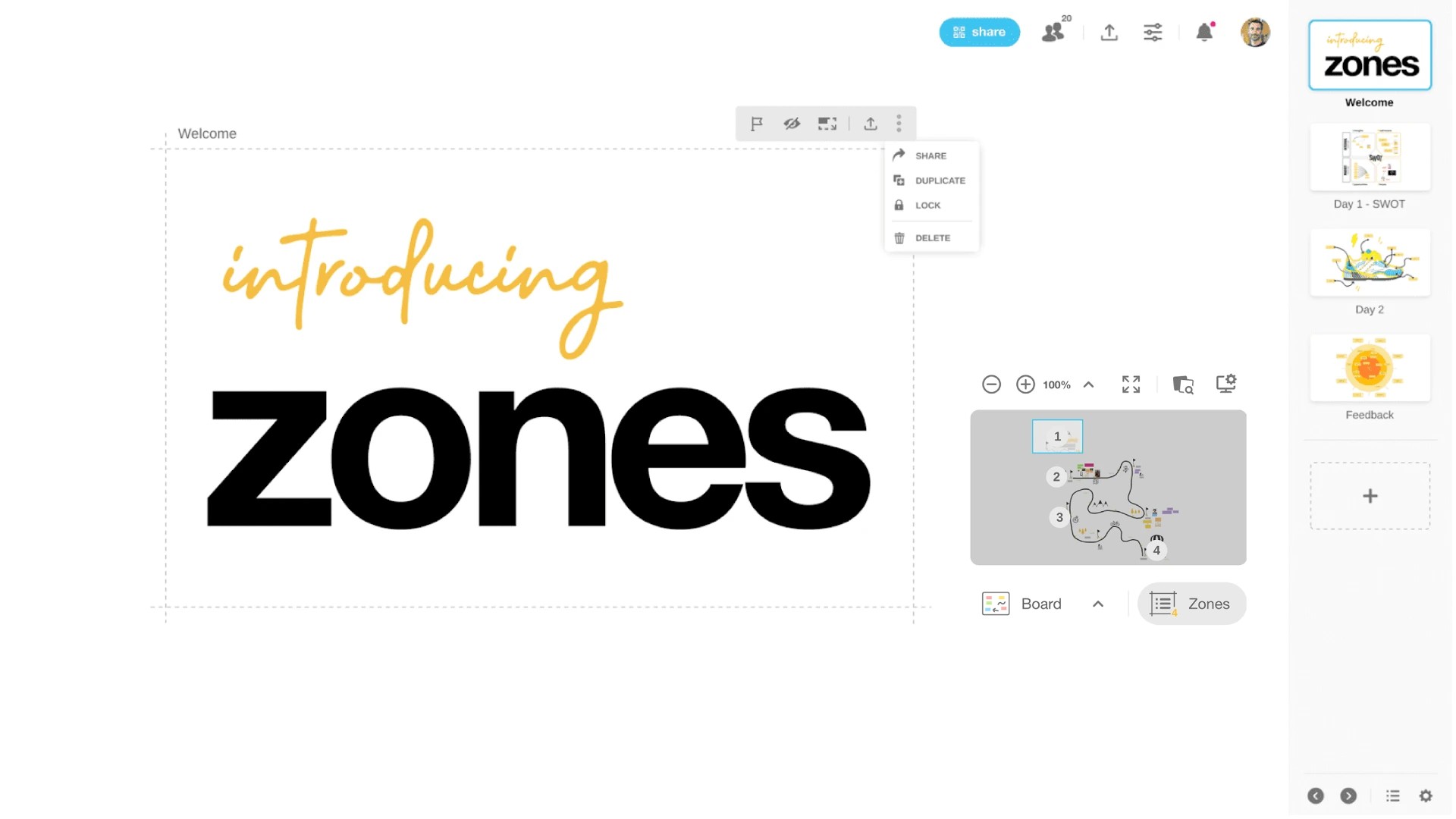This screenshot has height=819, width=1456.
Task: Open the participants icon showing 20
Action: click(x=1053, y=32)
